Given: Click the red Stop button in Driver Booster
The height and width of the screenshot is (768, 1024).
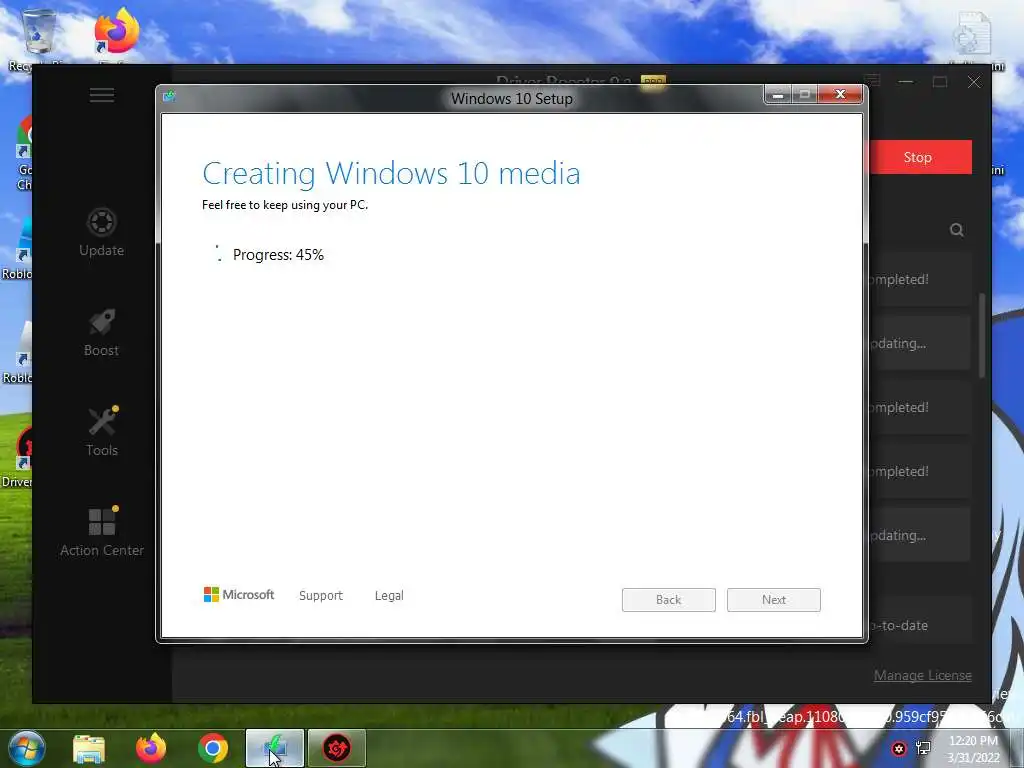Looking at the screenshot, I should tap(920, 157).
